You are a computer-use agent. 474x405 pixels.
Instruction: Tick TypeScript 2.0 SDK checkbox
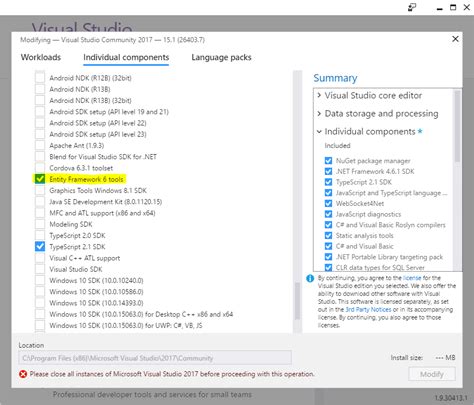pos(40,235)
